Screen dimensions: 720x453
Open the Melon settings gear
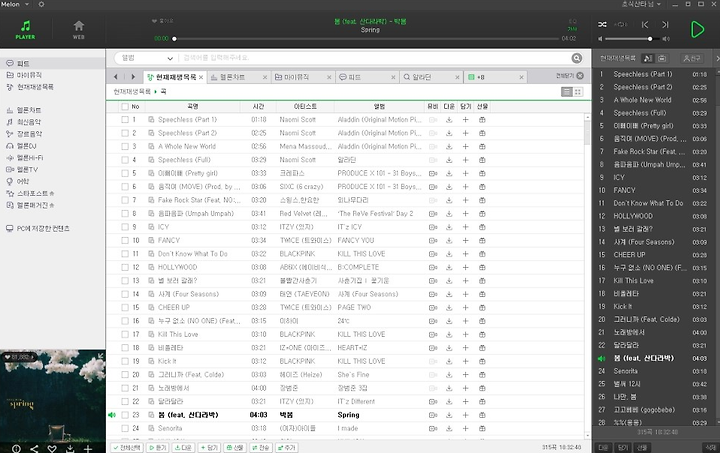point(41,4)
